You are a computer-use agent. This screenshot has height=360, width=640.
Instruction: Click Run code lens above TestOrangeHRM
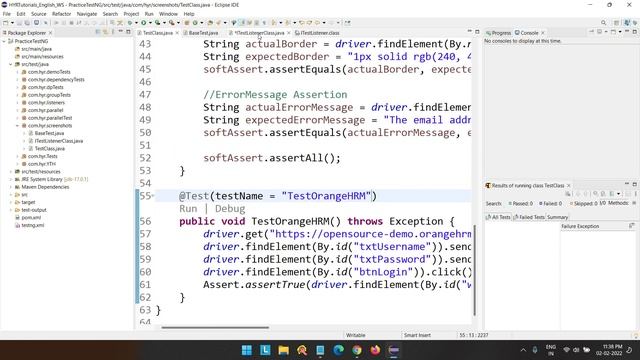[188, 209]
